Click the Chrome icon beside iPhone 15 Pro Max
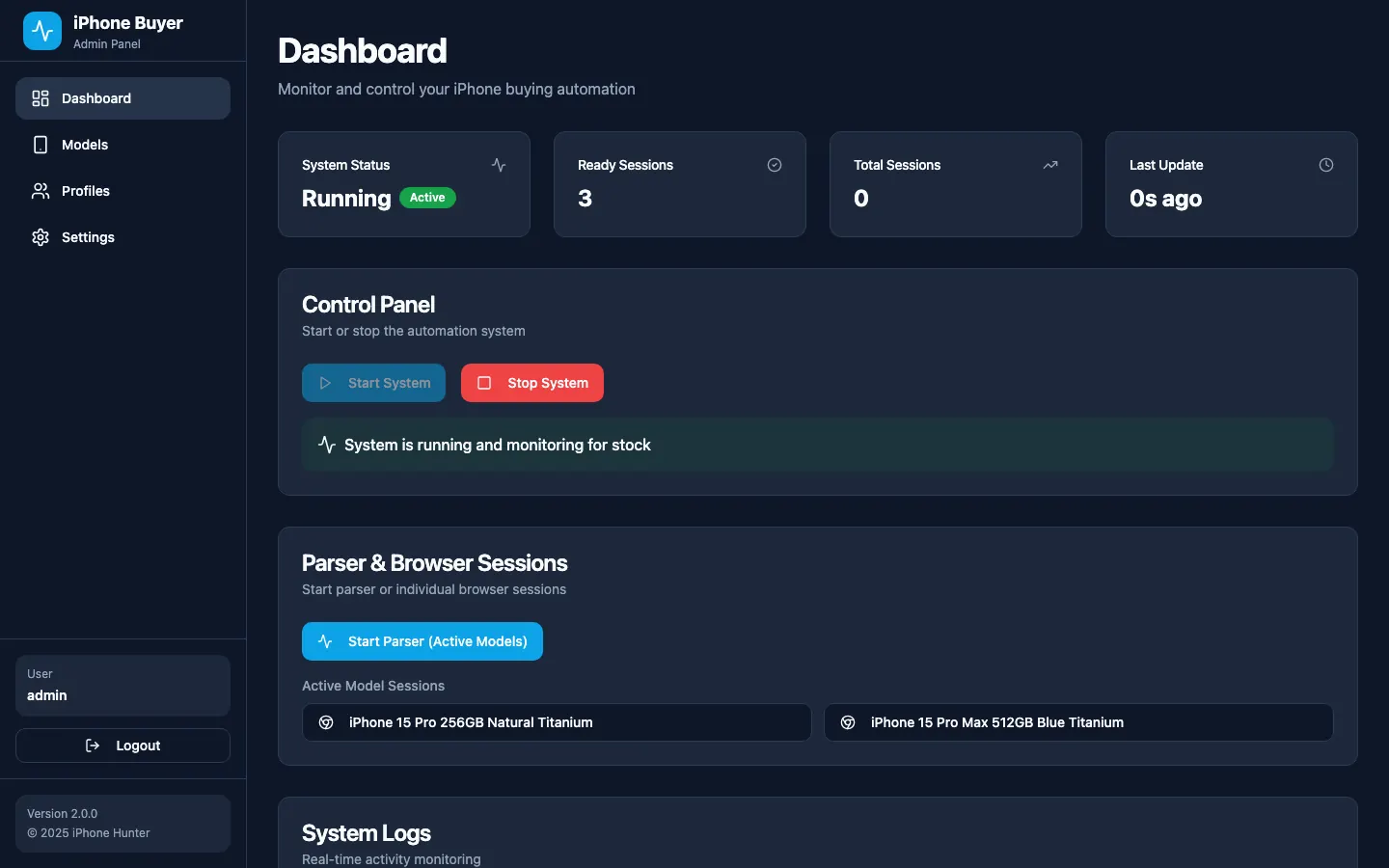The image size is (1389, 868). pos(848,722)
